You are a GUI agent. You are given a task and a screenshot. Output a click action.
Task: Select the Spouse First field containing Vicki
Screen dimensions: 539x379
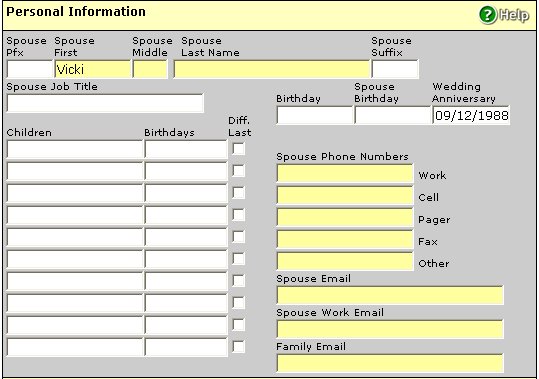pyautogui.click(x=92, y=69)
